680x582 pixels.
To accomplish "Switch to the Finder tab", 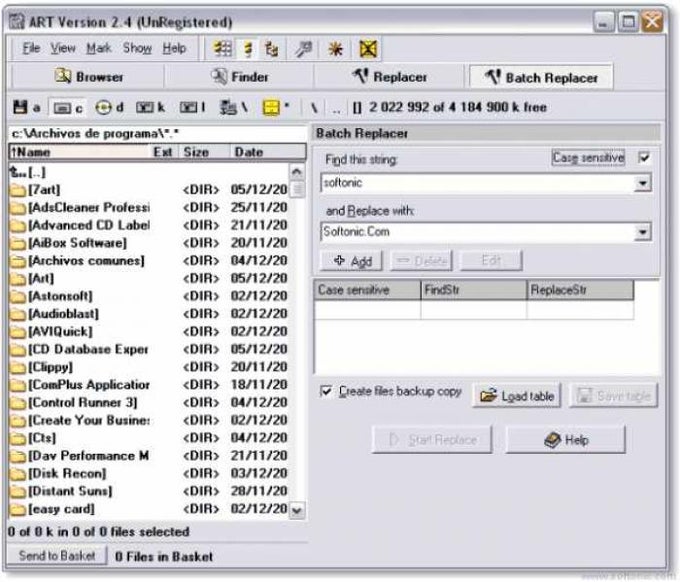I will [x=239, y=77].
